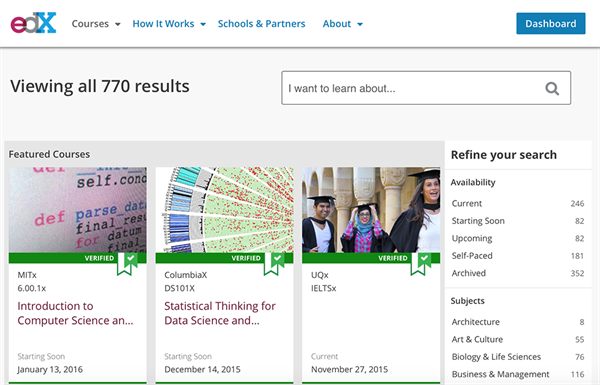Filter availability by Starting Soon
Image resolution: width=600 pixels, height=385 pixels.
point(518,221)
